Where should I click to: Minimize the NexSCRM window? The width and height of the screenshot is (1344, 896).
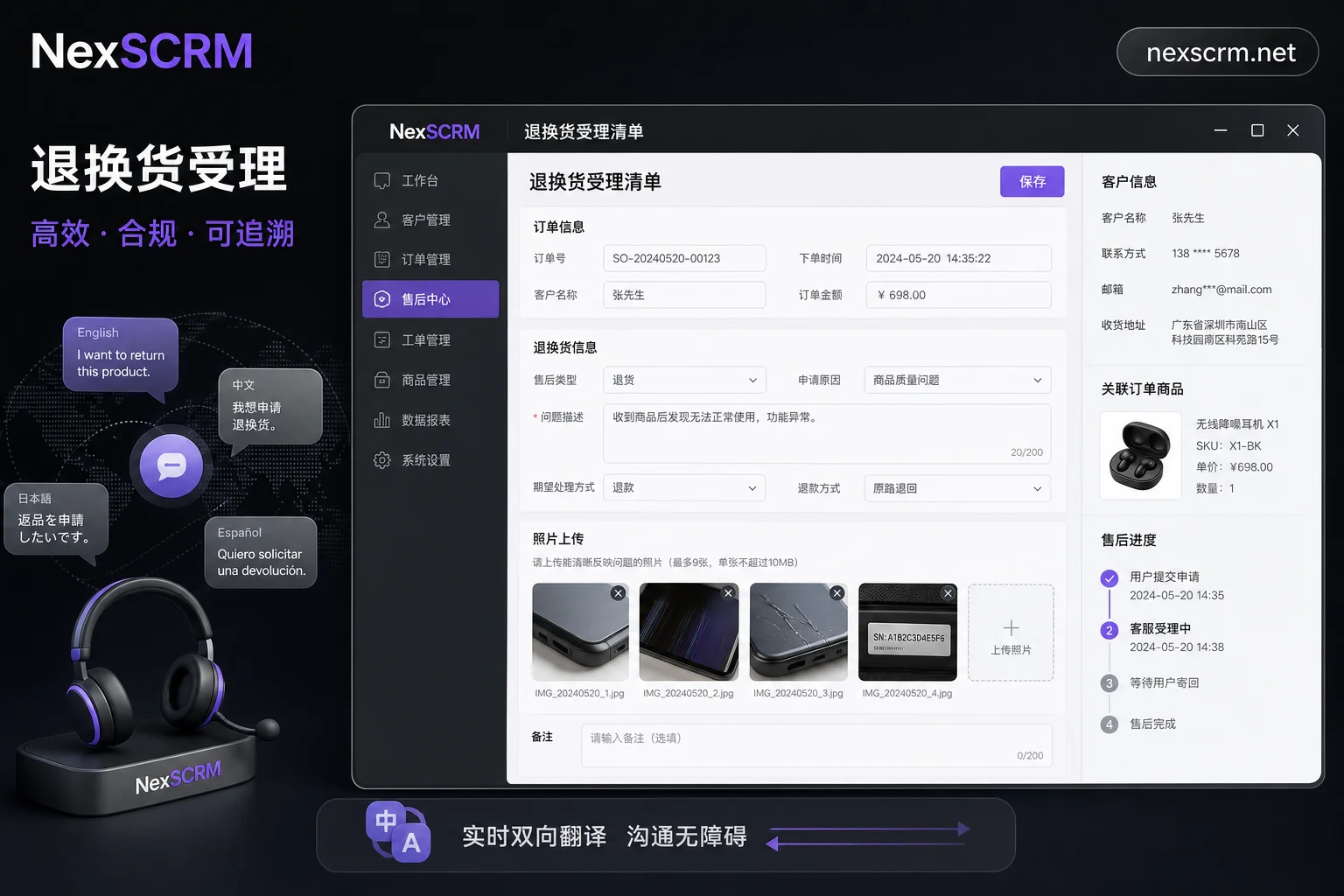[1221, 130]
